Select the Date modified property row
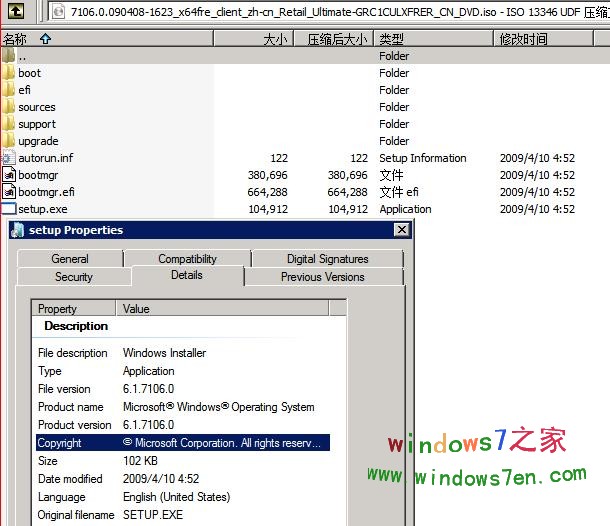Image resolution: width=610 pixels, height=526 pixels. coord(183,479)
